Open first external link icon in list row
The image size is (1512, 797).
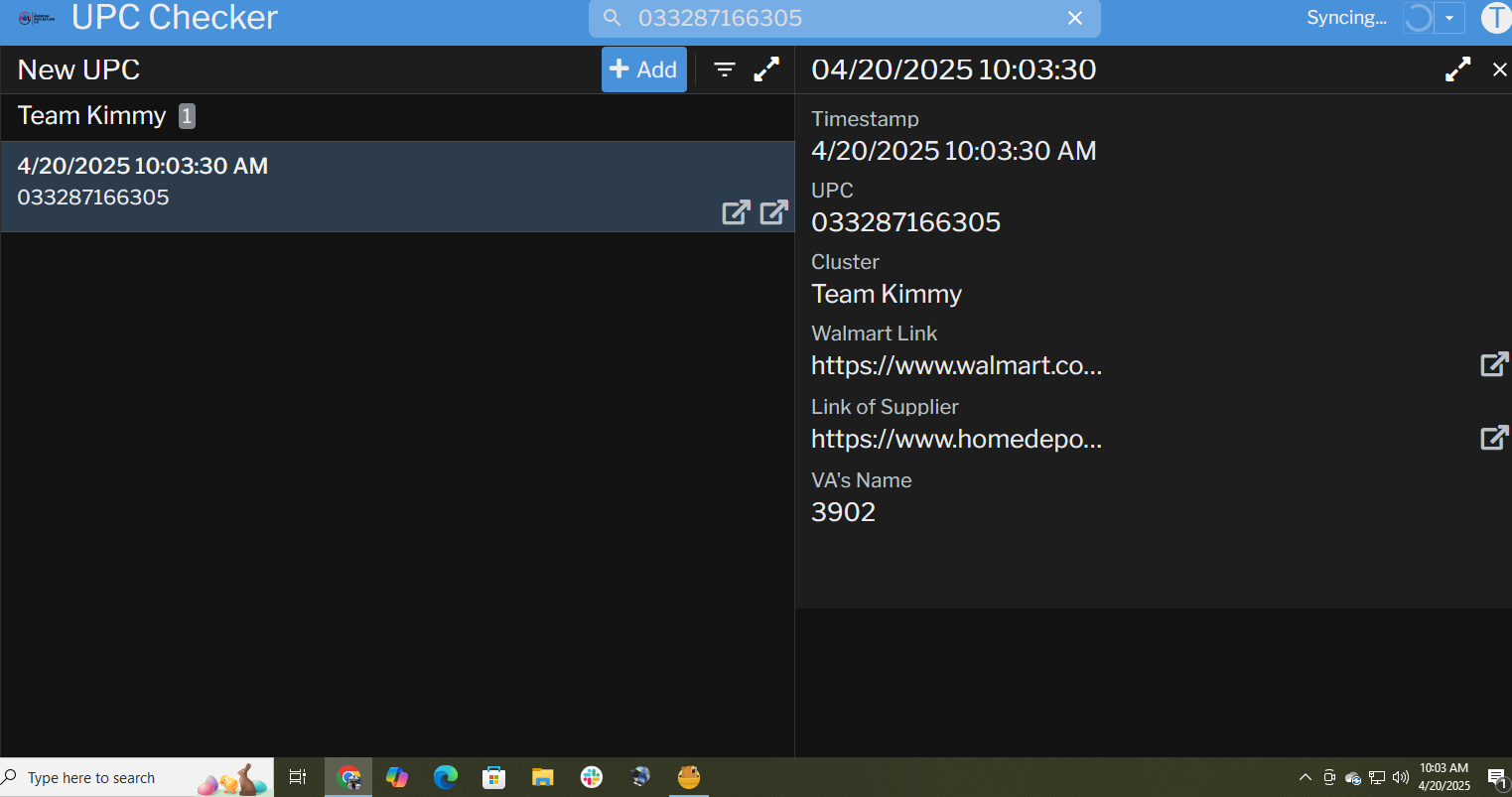[736, 211]
